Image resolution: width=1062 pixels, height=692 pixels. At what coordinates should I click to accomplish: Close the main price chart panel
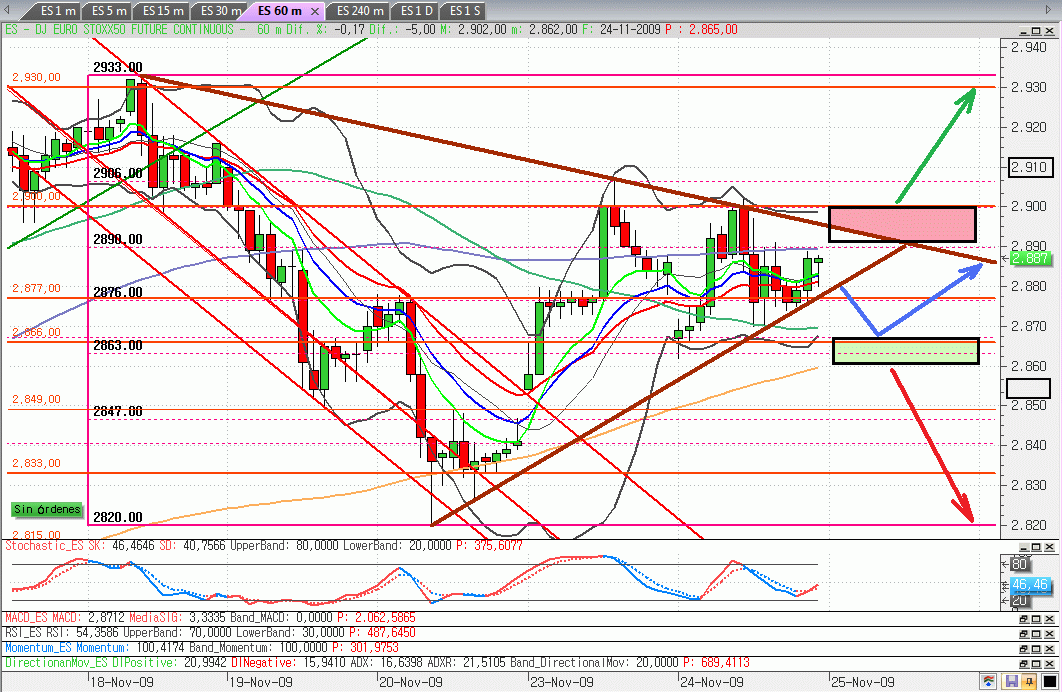(1049, 30)
